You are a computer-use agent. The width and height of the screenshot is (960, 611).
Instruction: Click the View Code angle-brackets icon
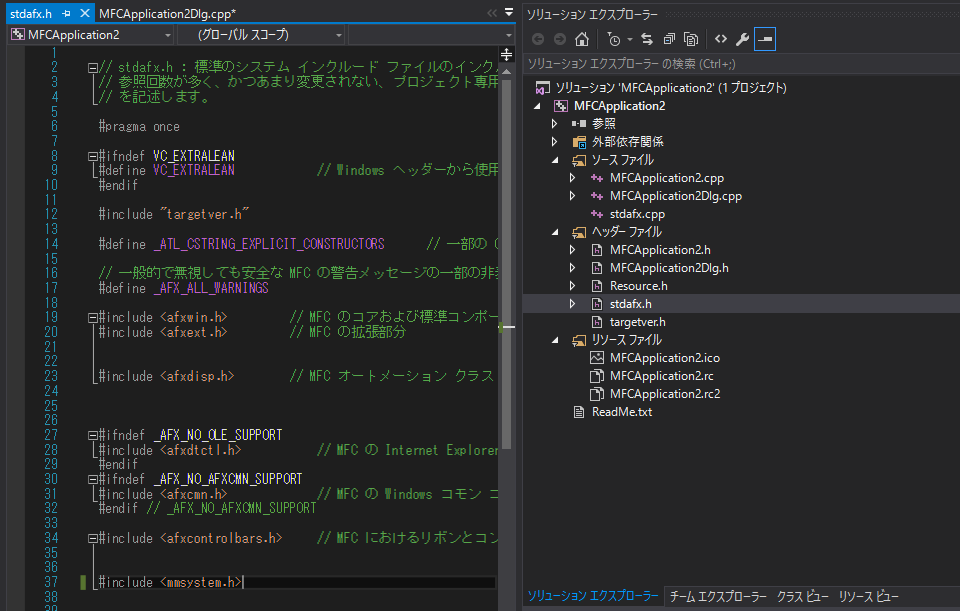[721, 39]
